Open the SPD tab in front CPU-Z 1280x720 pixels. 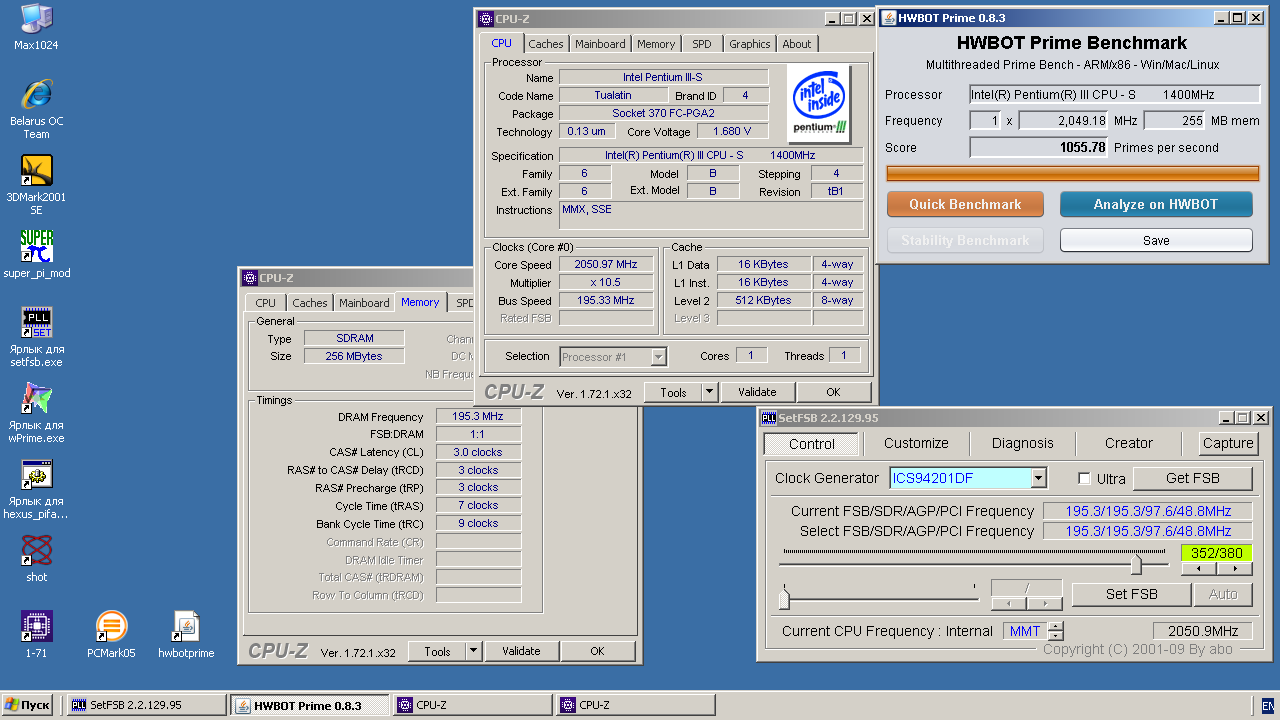(702, 44)
